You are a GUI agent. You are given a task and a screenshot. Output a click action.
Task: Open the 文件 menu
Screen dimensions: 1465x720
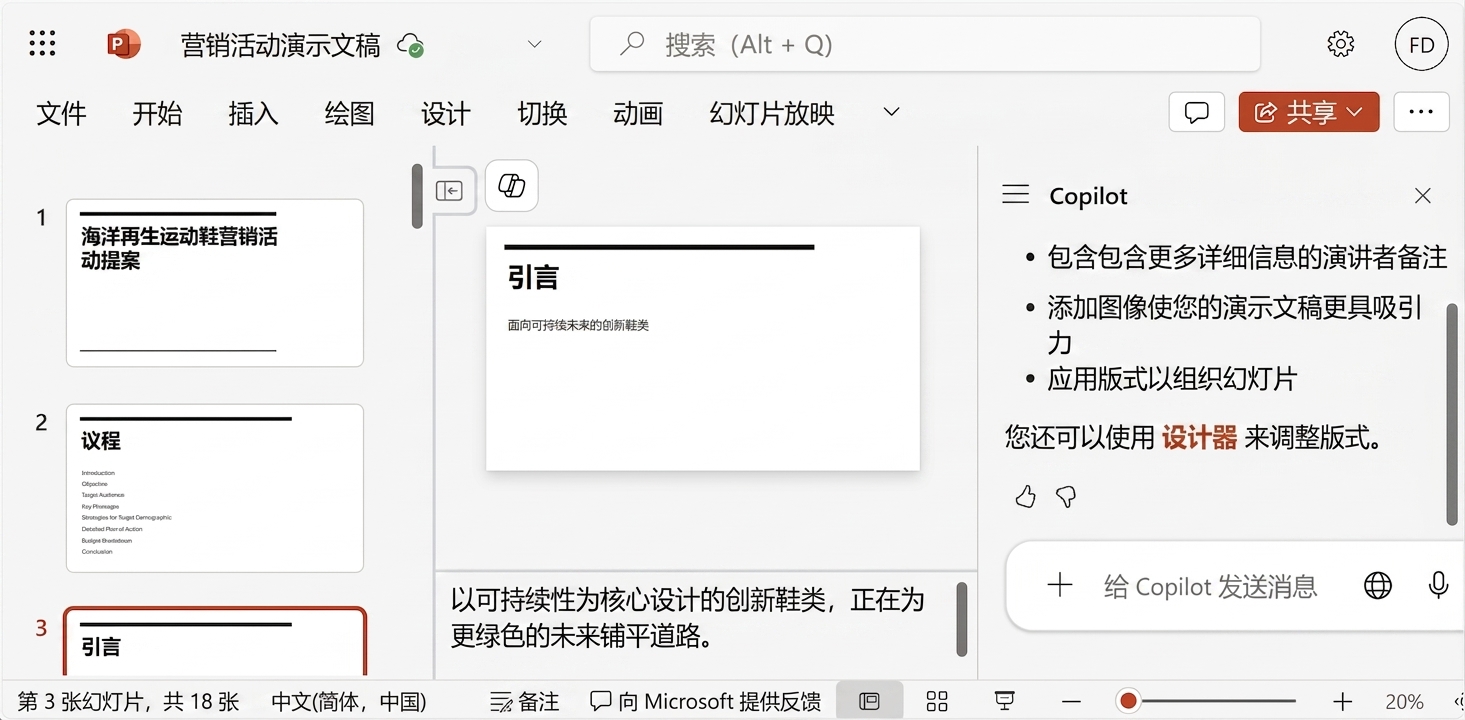(61, 113)
